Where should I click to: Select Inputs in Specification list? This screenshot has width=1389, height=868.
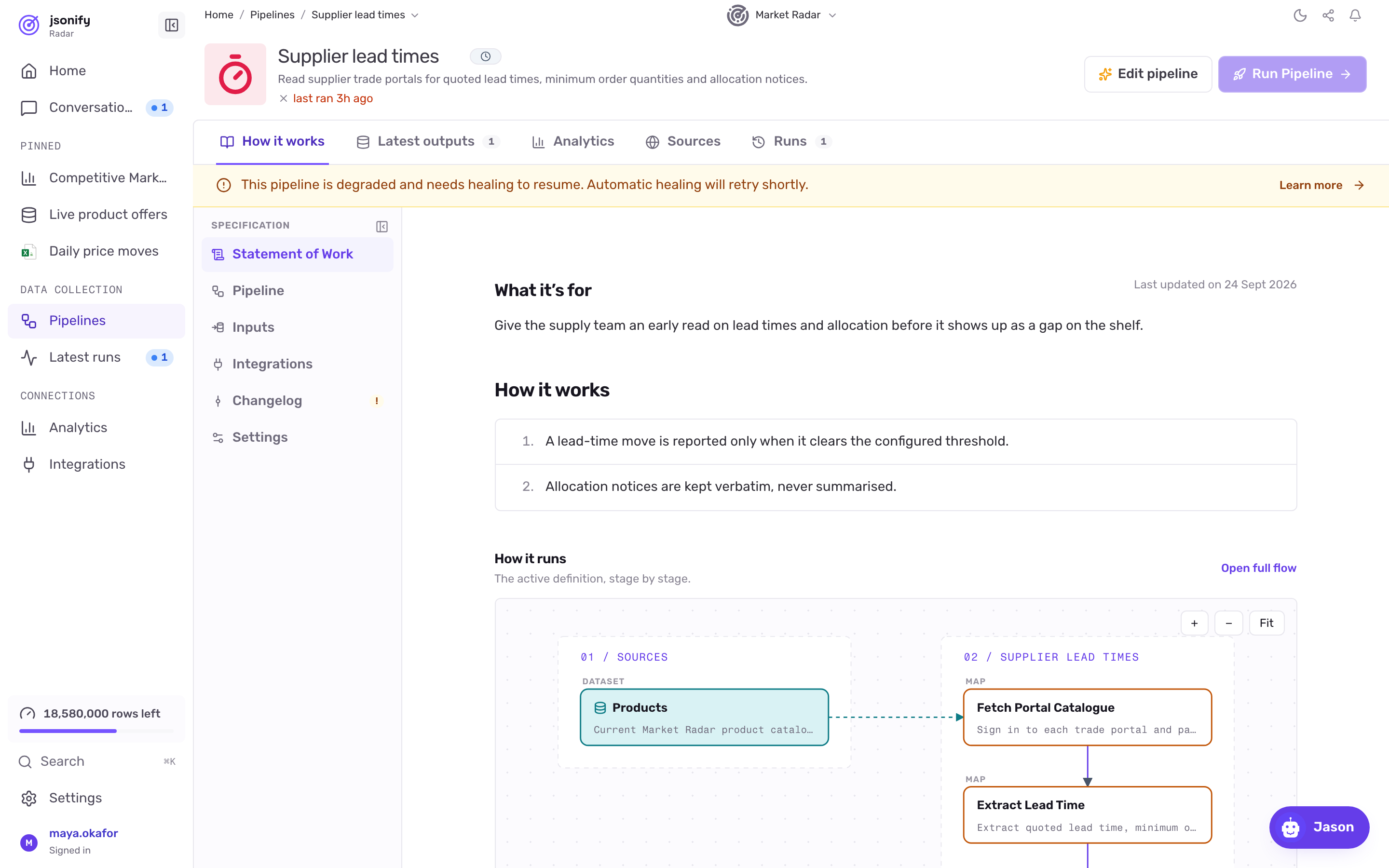click(297, 328)
